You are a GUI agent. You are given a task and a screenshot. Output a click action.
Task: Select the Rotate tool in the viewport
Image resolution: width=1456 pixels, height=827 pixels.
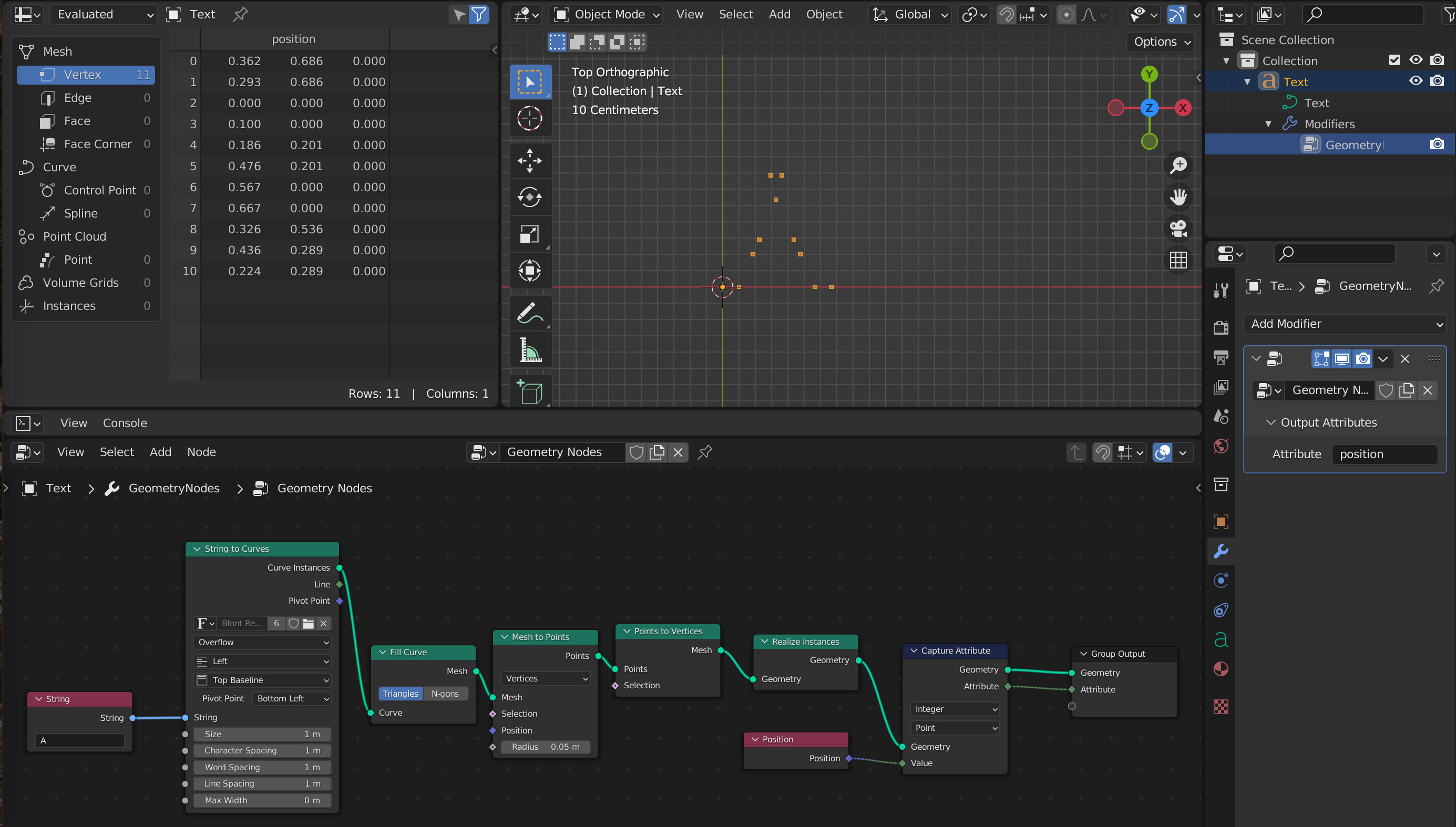pyautogui.click(x=530, y=197)
